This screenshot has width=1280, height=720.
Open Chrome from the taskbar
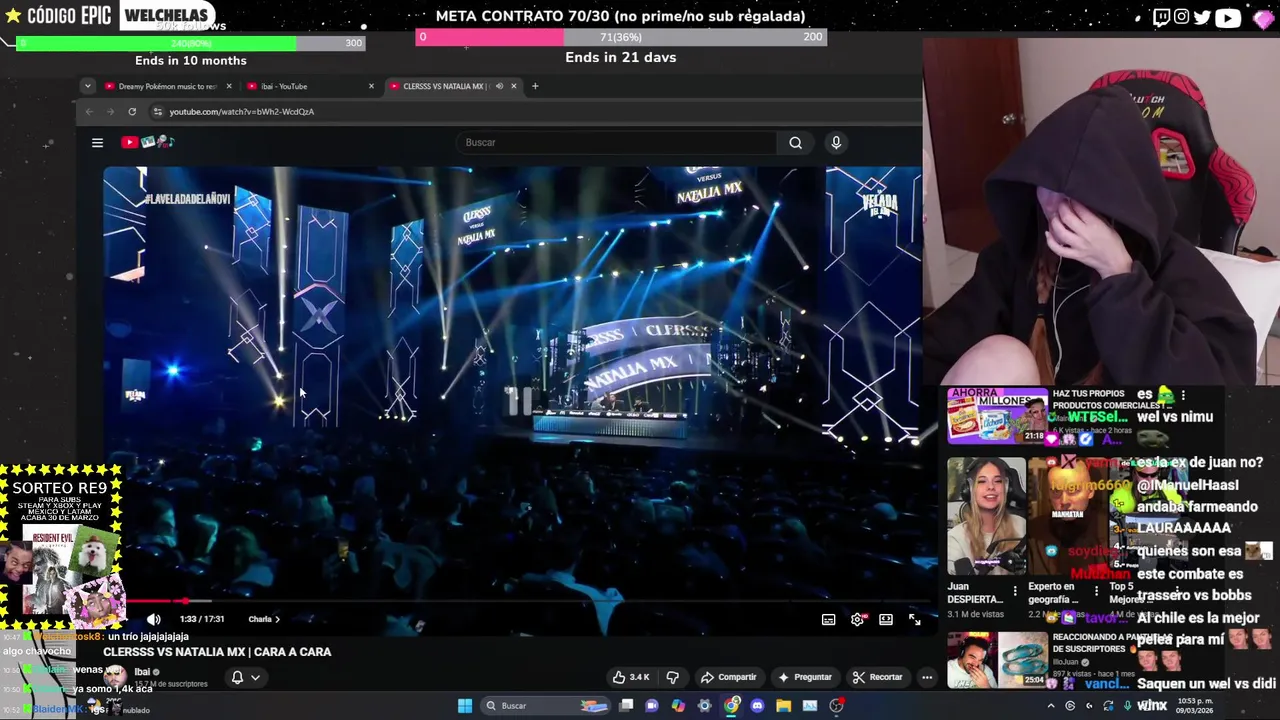click(x=732, y=706)
